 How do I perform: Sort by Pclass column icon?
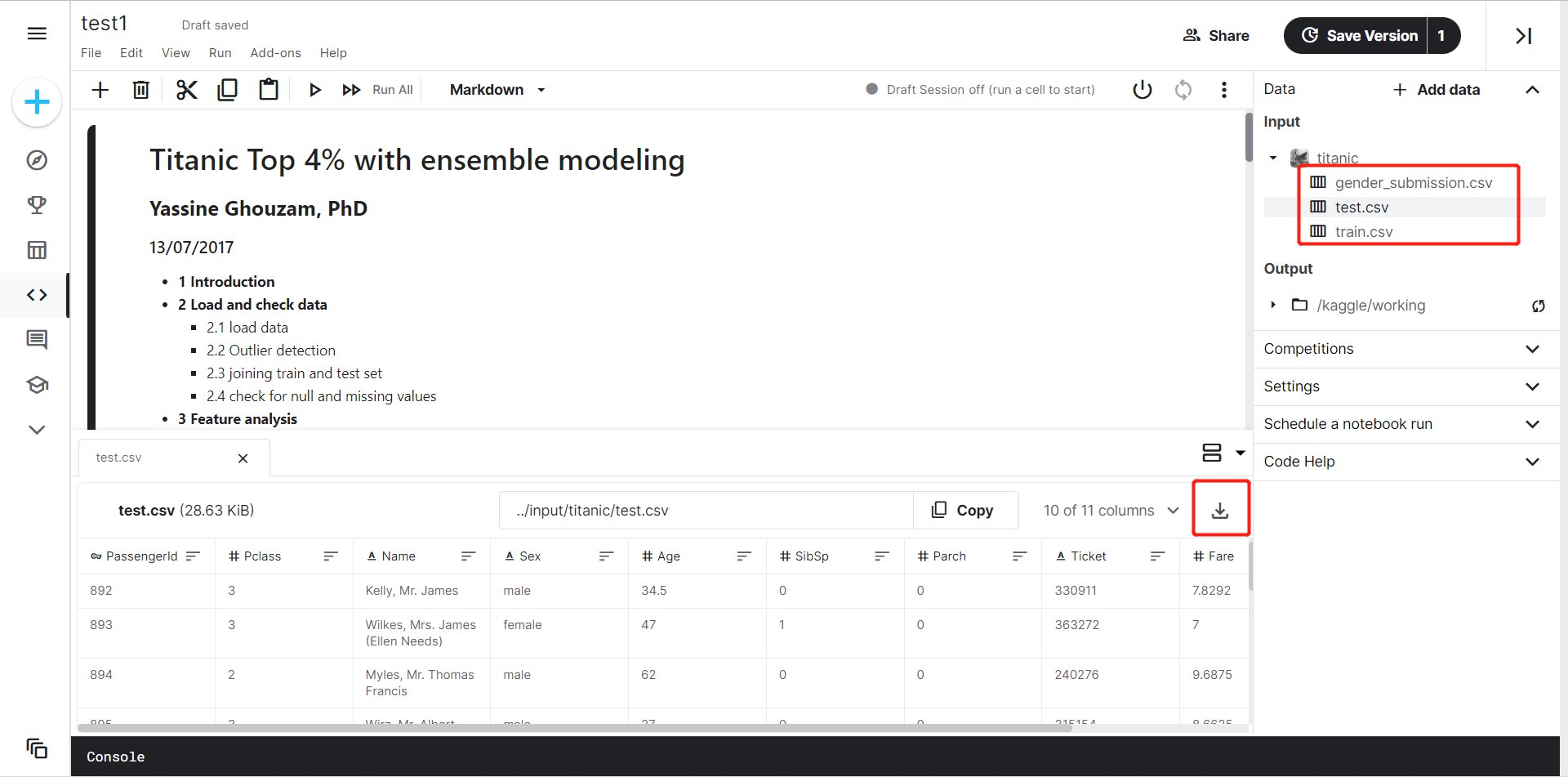331,556
